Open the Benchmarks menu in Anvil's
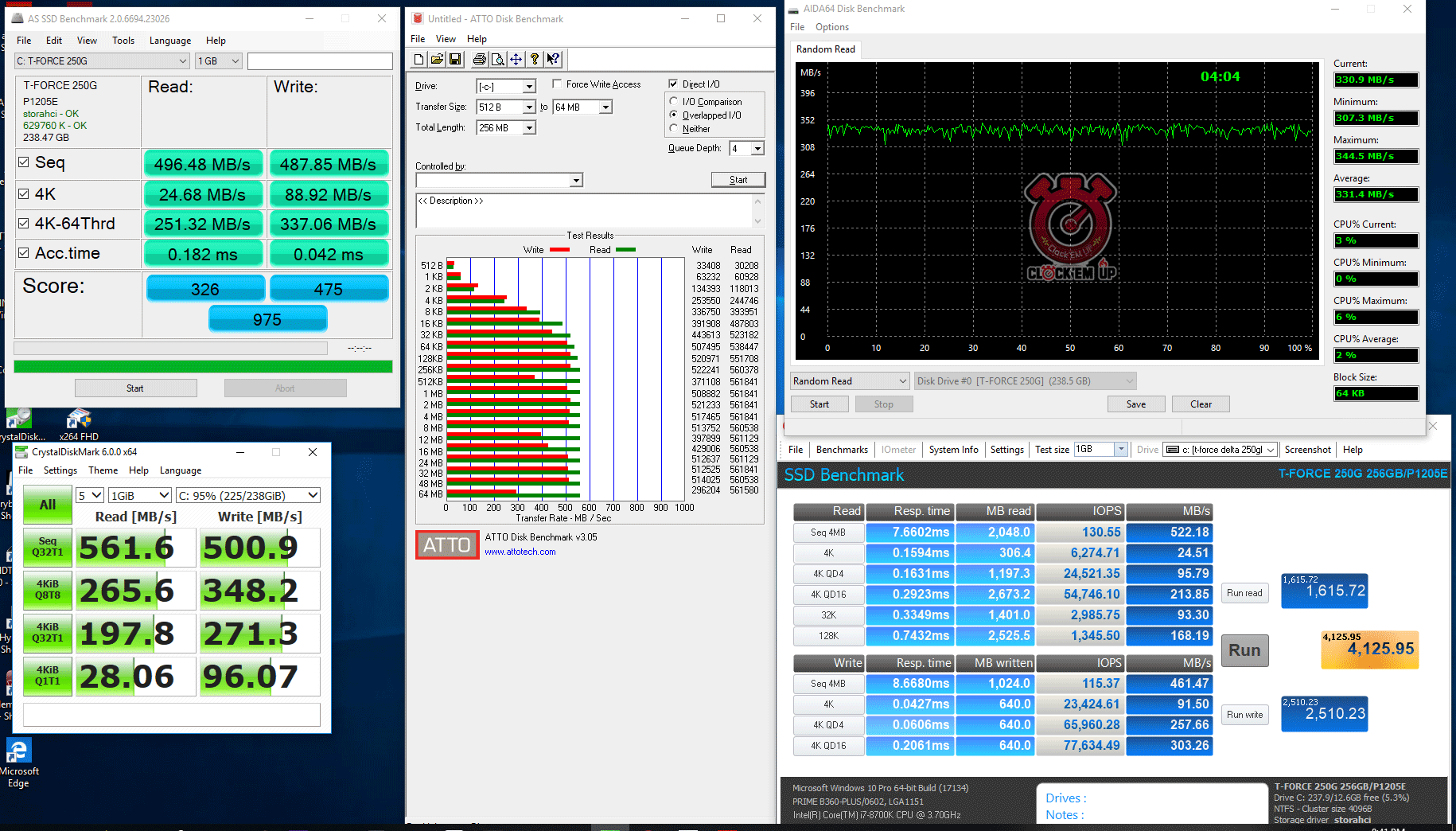1456x831 pixels. click(842, 450)
